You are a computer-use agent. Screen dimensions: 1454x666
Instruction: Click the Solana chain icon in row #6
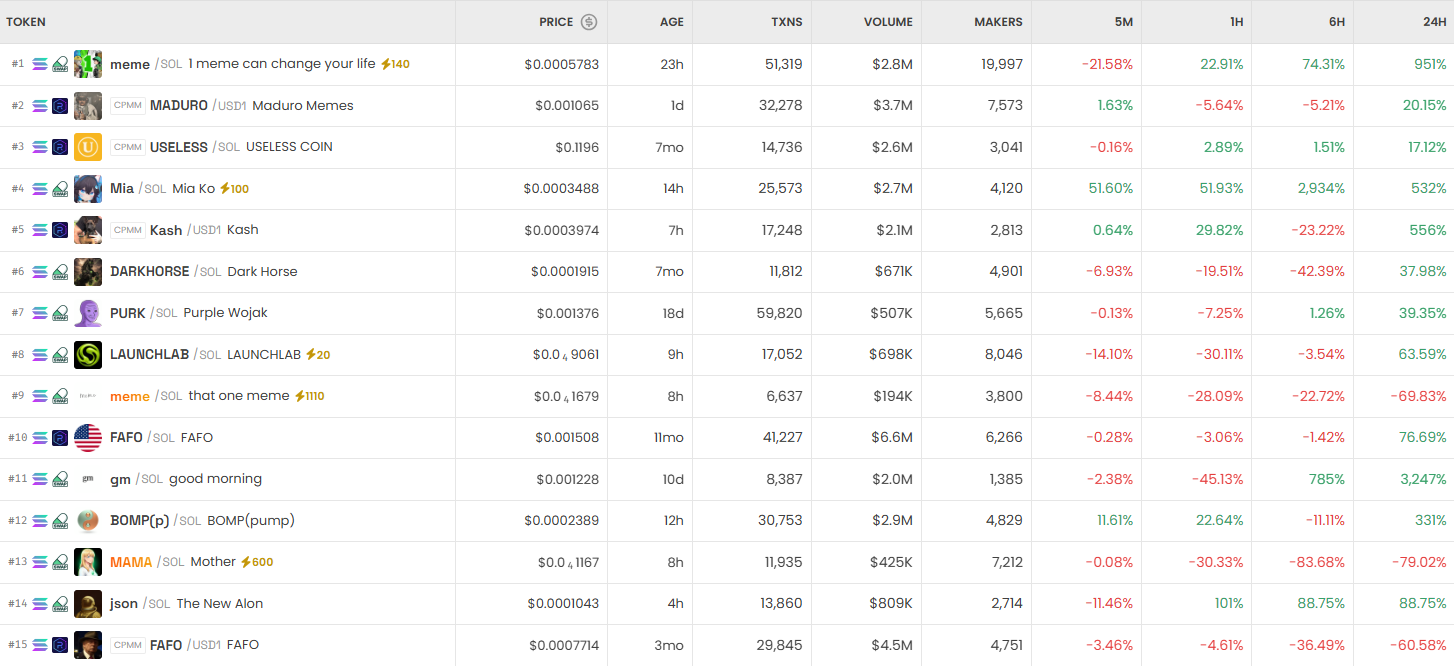pyautogui.click(x=40, y=272)
